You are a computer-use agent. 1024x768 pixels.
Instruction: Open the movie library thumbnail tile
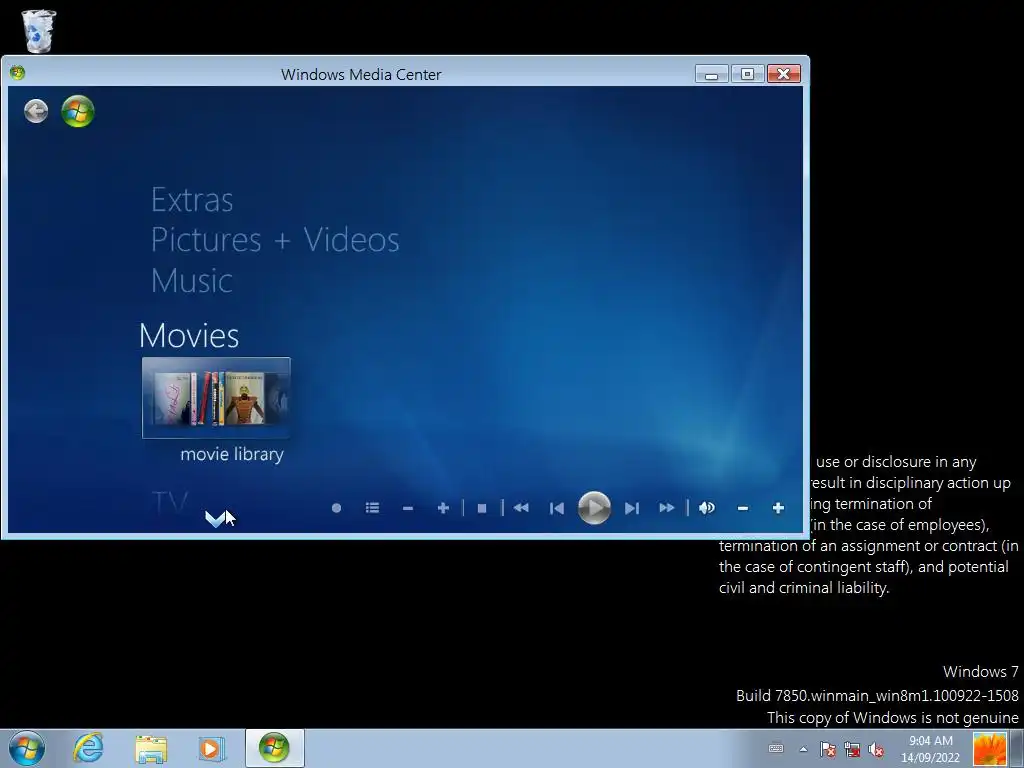click(x=216, y=398)
